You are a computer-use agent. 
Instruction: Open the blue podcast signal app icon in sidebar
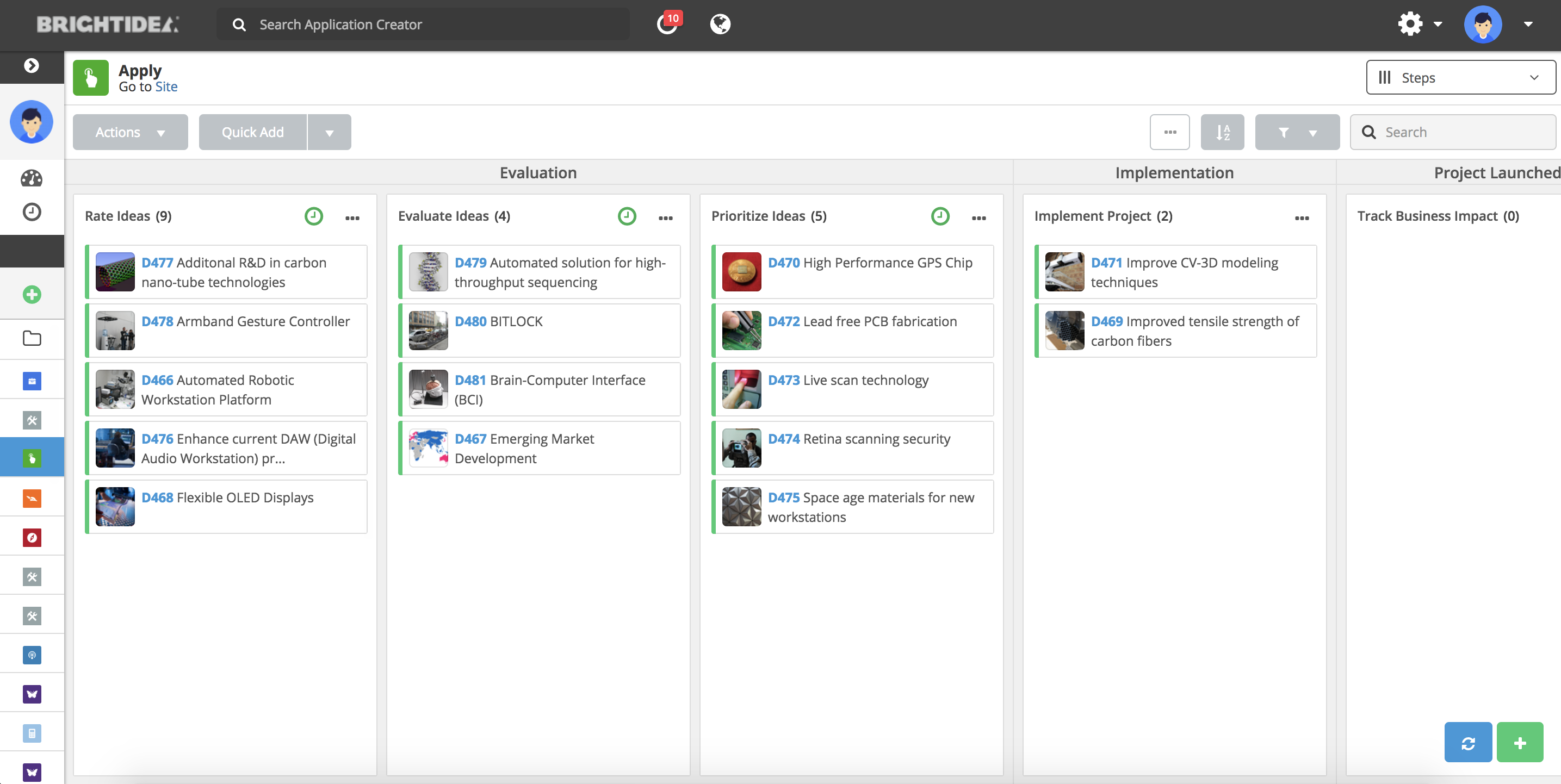point(32,655)
